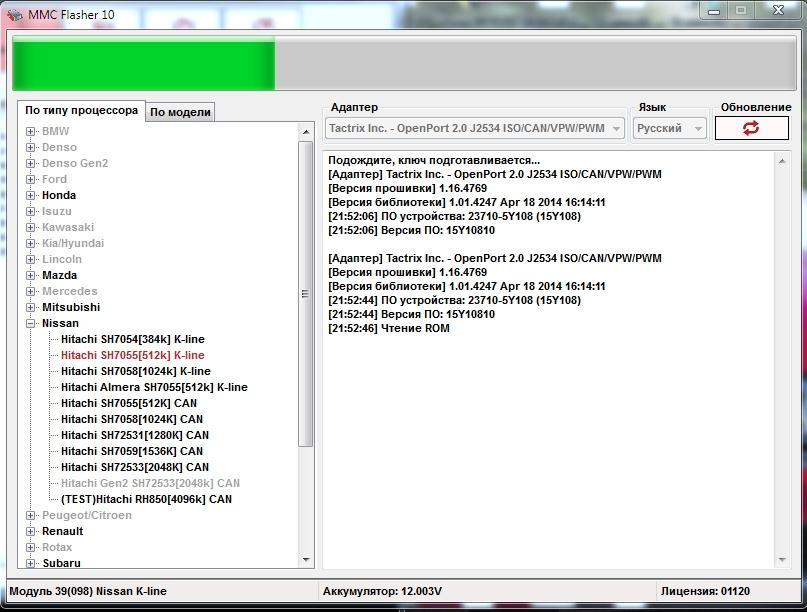
Task: Switch to the По модели tab
Action: click(180, 112)
